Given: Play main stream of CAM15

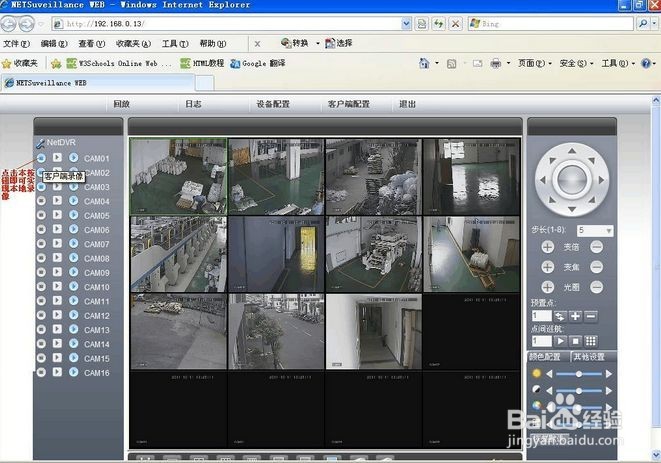Looking at the screenshot, I should click(x=57, y=358).
